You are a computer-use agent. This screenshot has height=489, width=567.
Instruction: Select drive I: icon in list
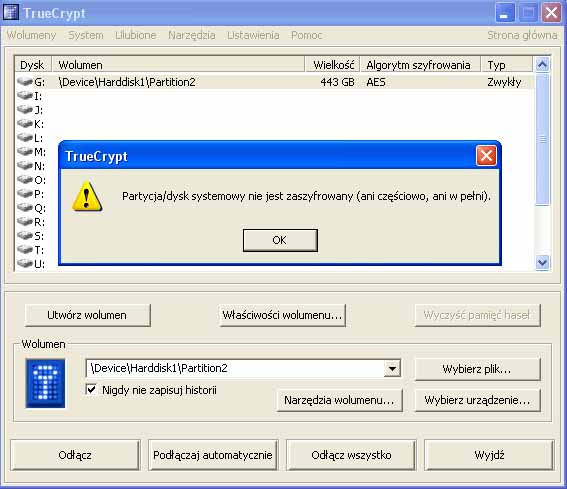click(x=25, y=95)
